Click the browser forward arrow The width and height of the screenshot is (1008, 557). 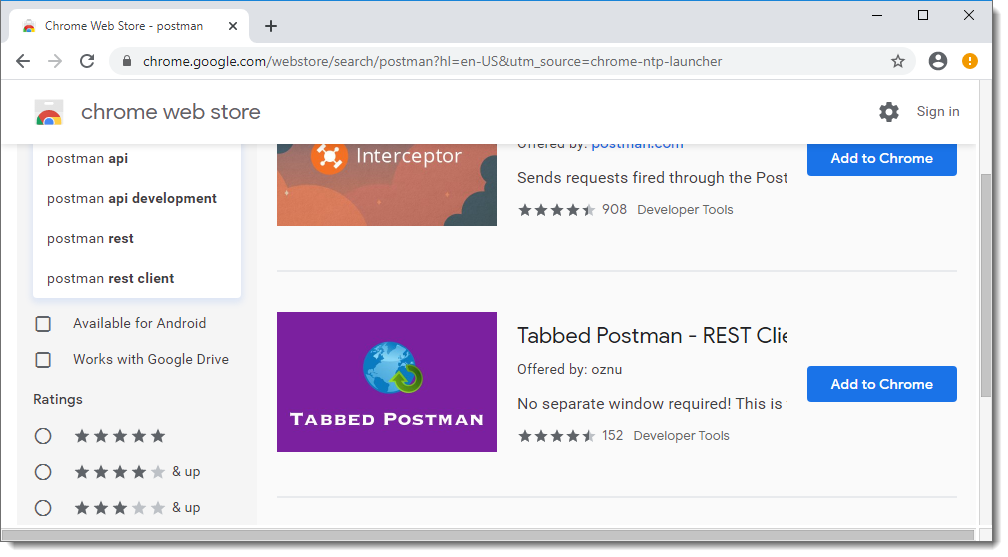[55, 61]
